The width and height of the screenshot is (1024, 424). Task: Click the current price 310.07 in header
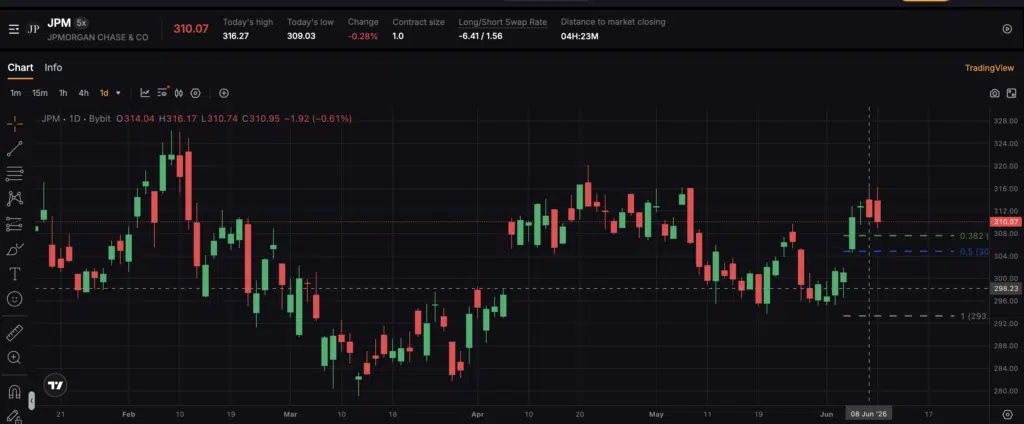coord(191,29)
